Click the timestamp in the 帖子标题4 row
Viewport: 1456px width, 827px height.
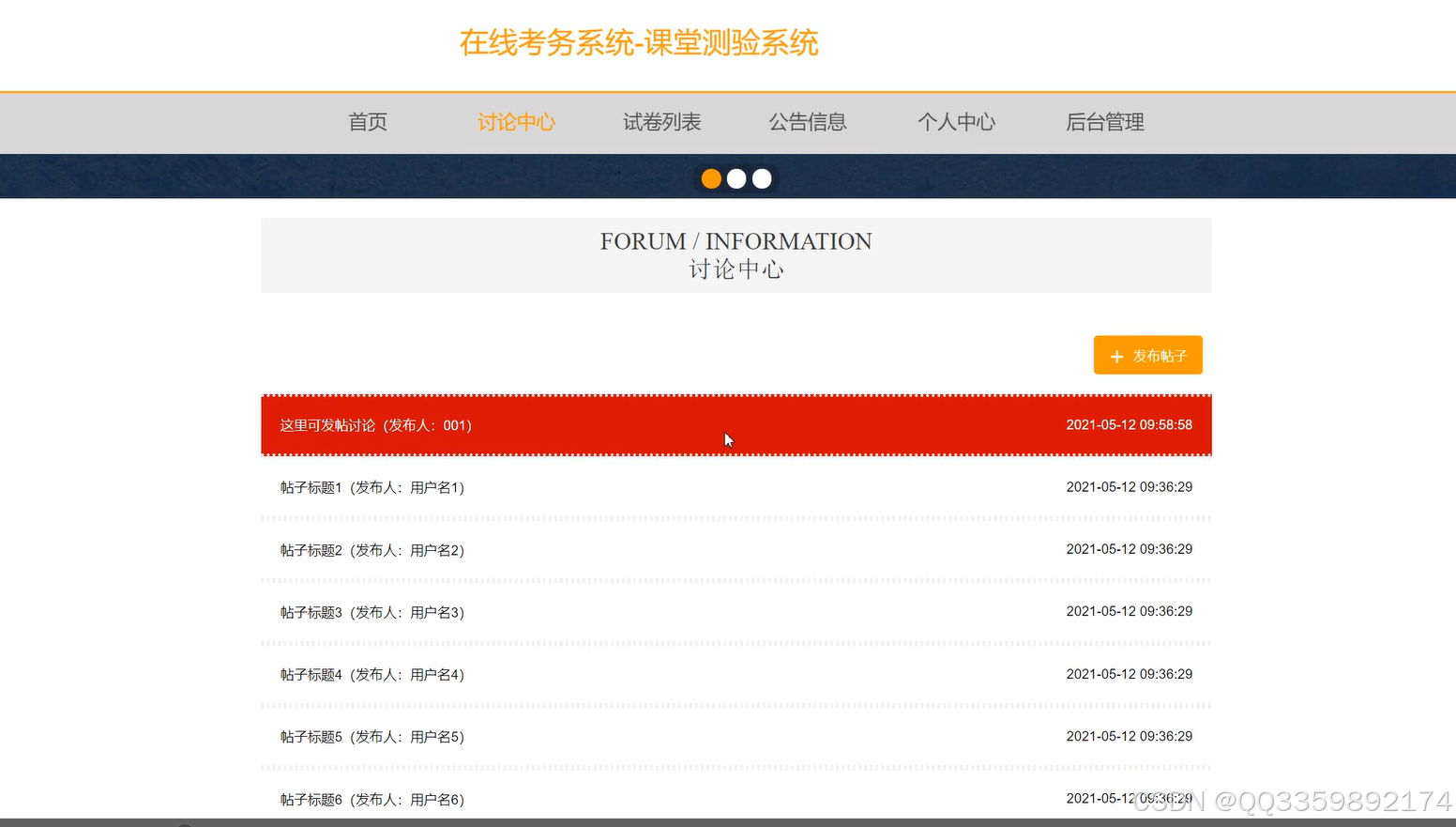pos(1129,674)
